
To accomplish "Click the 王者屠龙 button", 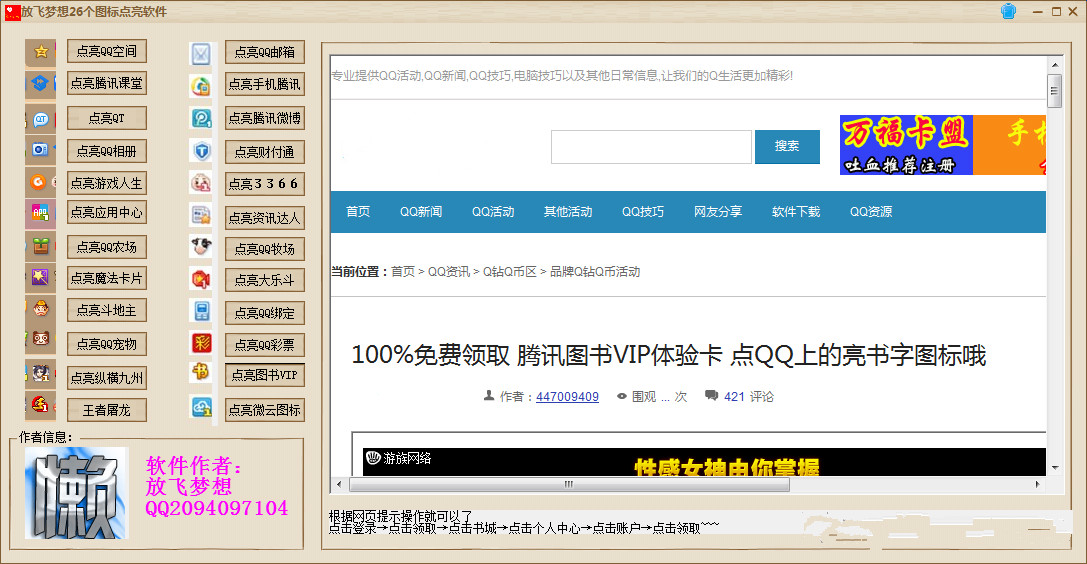I will [107, 410].
